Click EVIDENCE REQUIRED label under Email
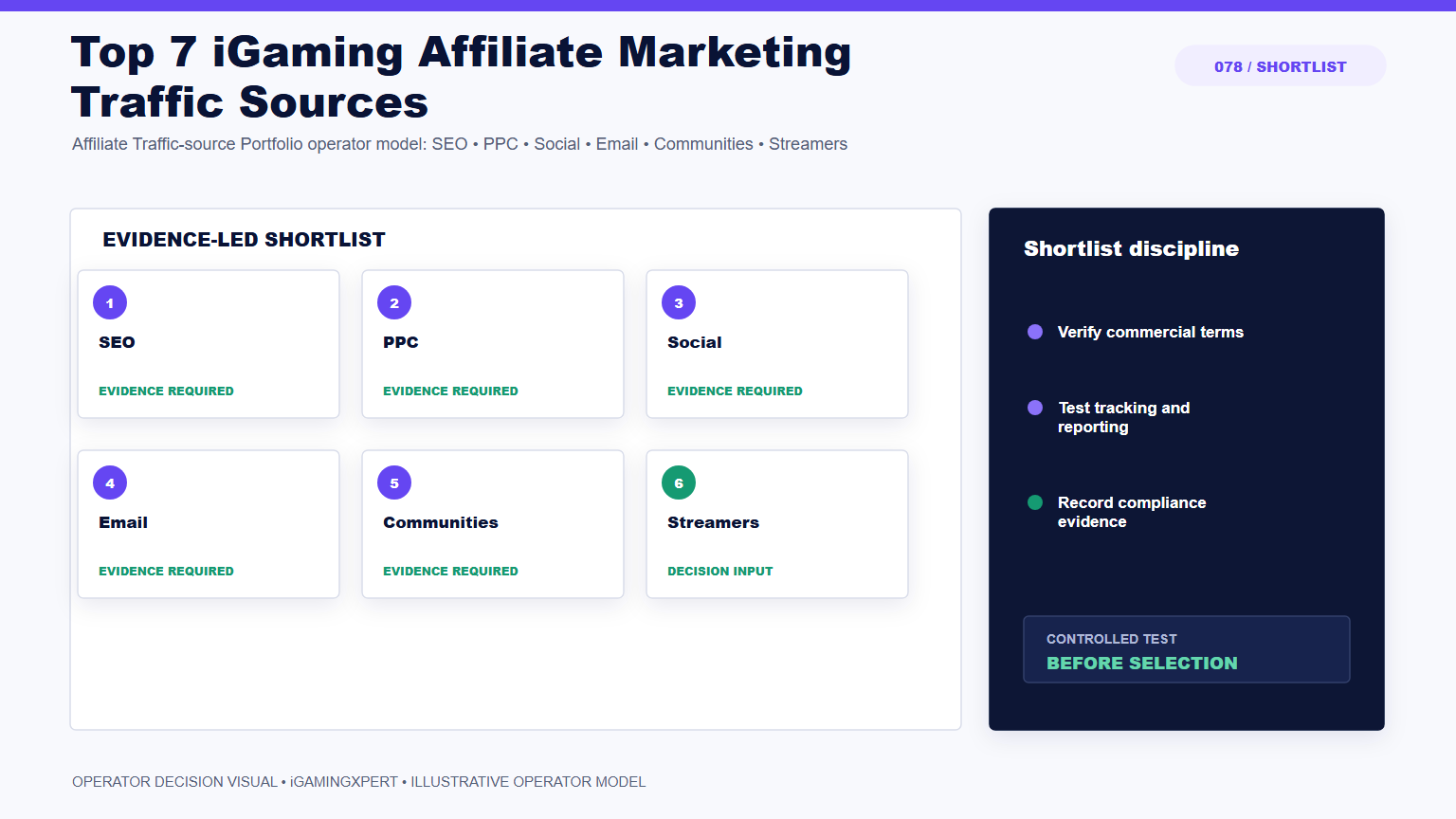1456x819 pixels. pyautogui.click(x=166, y=571)
